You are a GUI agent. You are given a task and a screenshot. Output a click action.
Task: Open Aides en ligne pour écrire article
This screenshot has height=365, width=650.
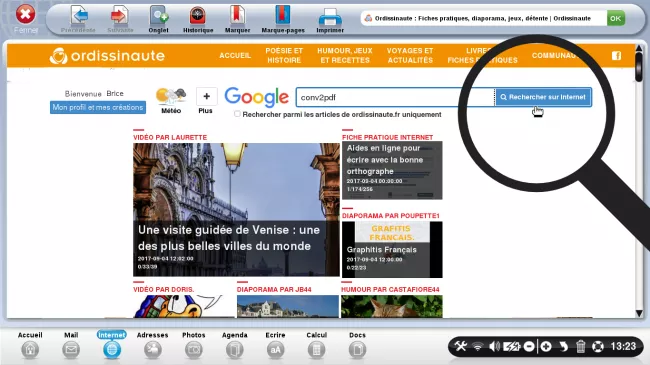pyautogui.click(x=392, y=170)
